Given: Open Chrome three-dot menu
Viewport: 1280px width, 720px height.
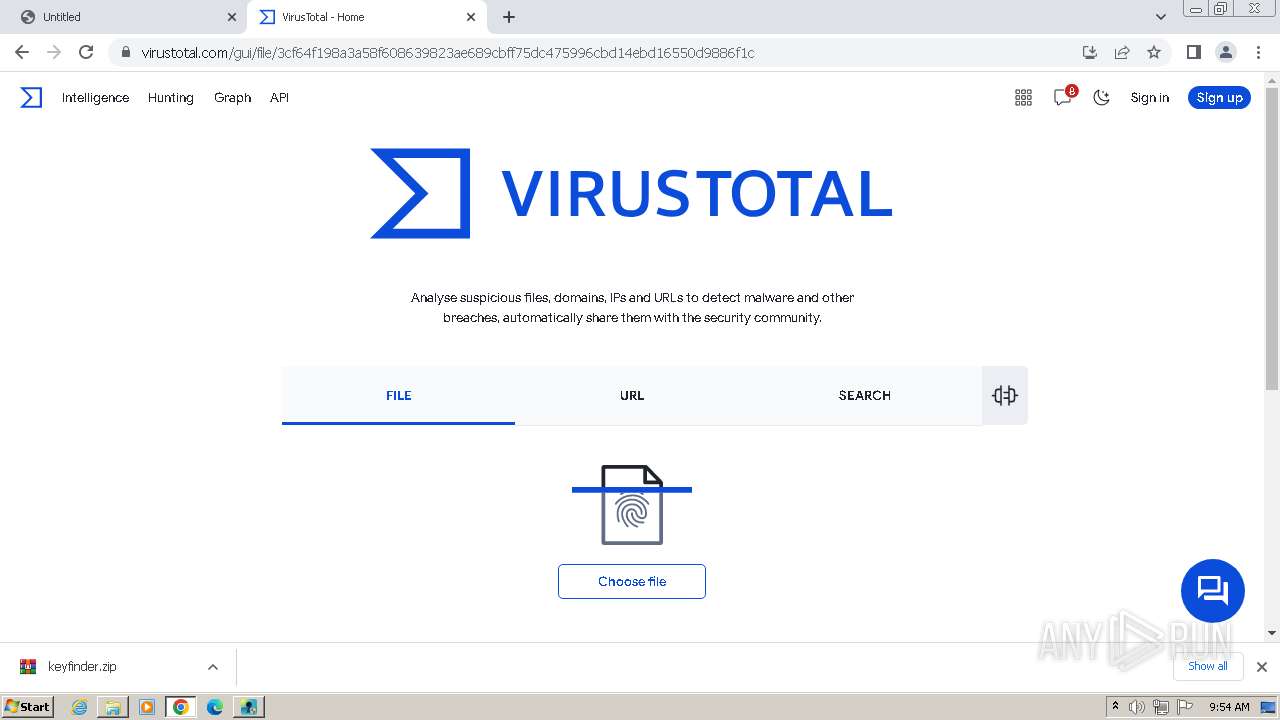Looking at the screenshot, I should (1258, 52).
